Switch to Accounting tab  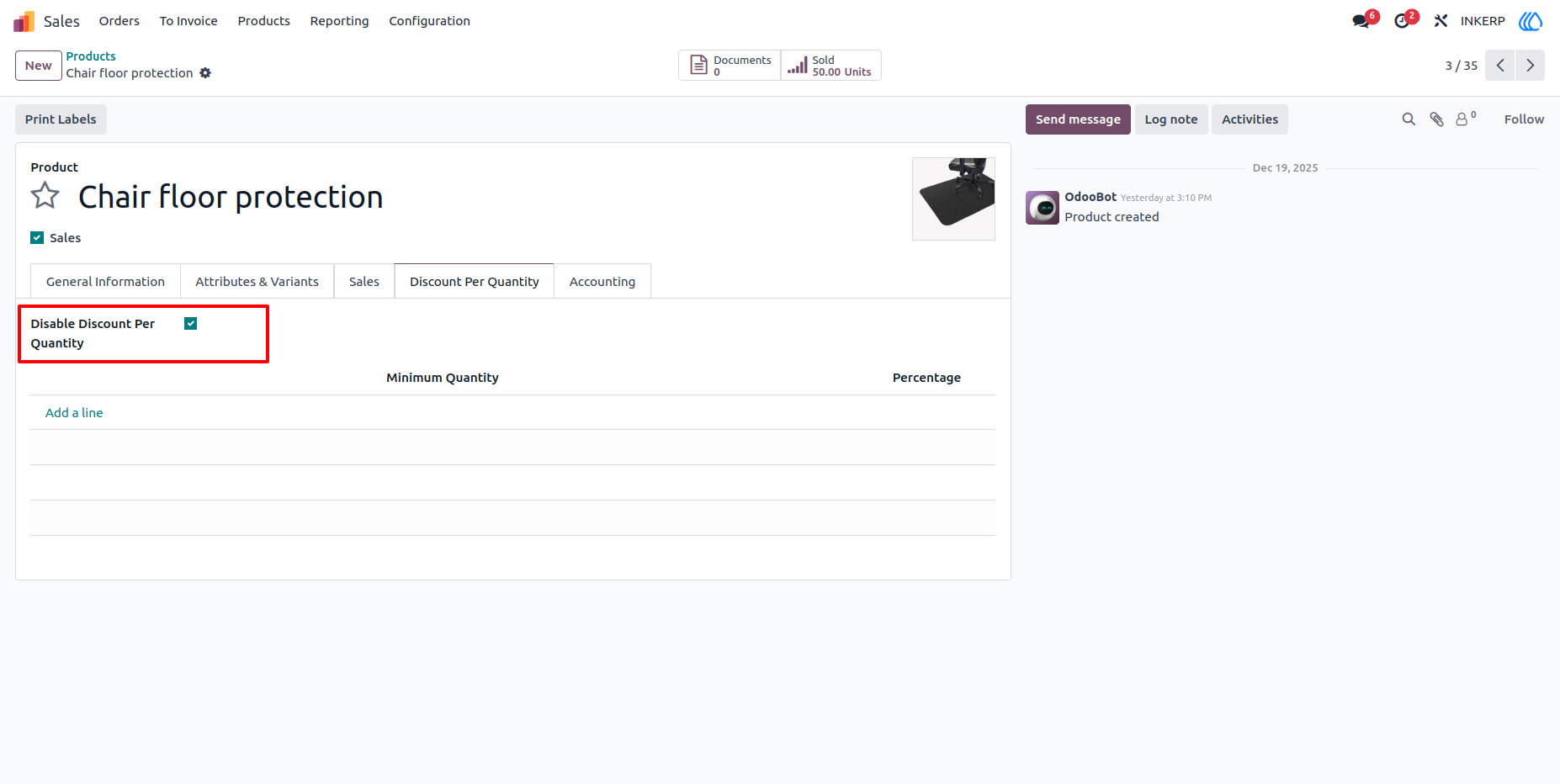click(x=602, y=282)
